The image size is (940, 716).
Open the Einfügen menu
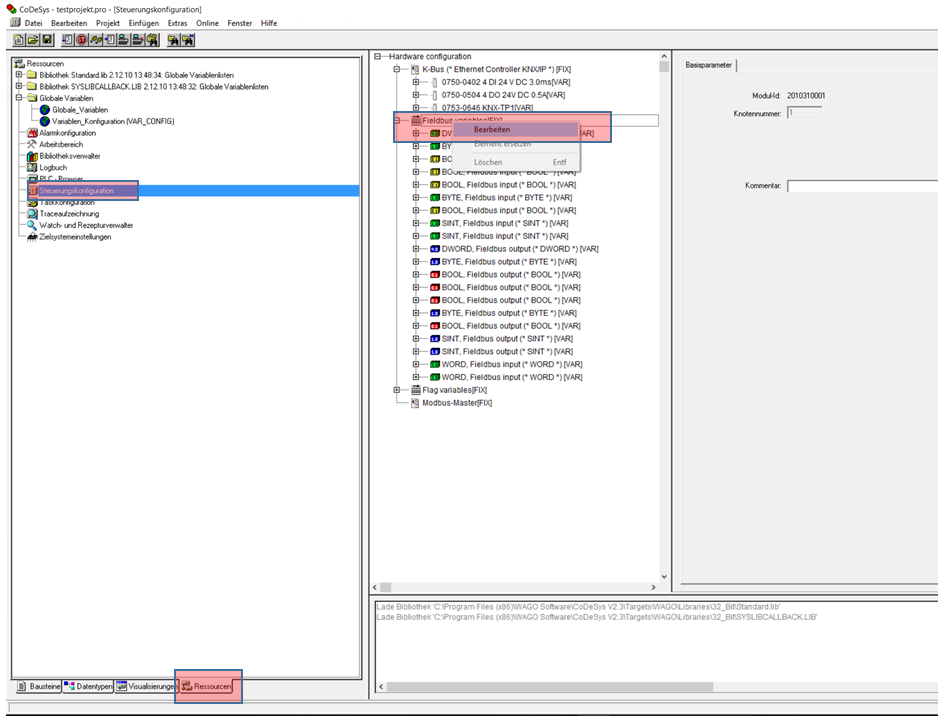click(144, 23)
